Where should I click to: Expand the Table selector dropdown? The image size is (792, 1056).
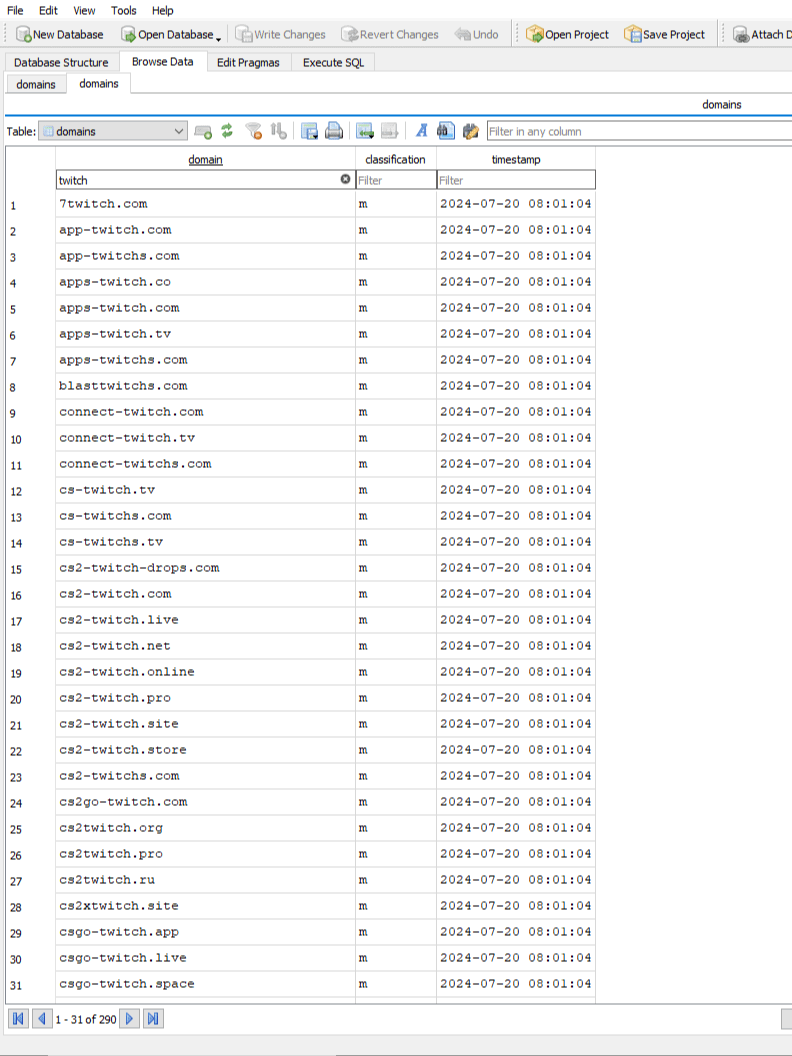coord(179,131)
